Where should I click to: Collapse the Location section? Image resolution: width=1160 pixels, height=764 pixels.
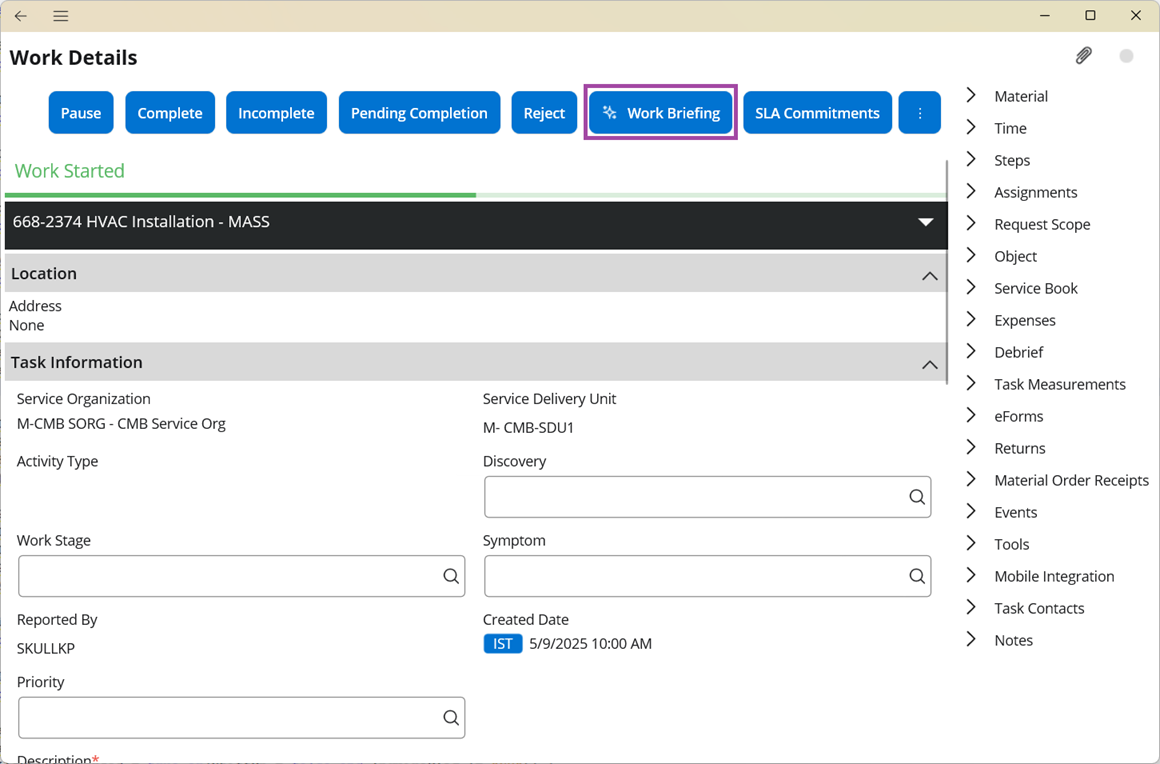929,275
